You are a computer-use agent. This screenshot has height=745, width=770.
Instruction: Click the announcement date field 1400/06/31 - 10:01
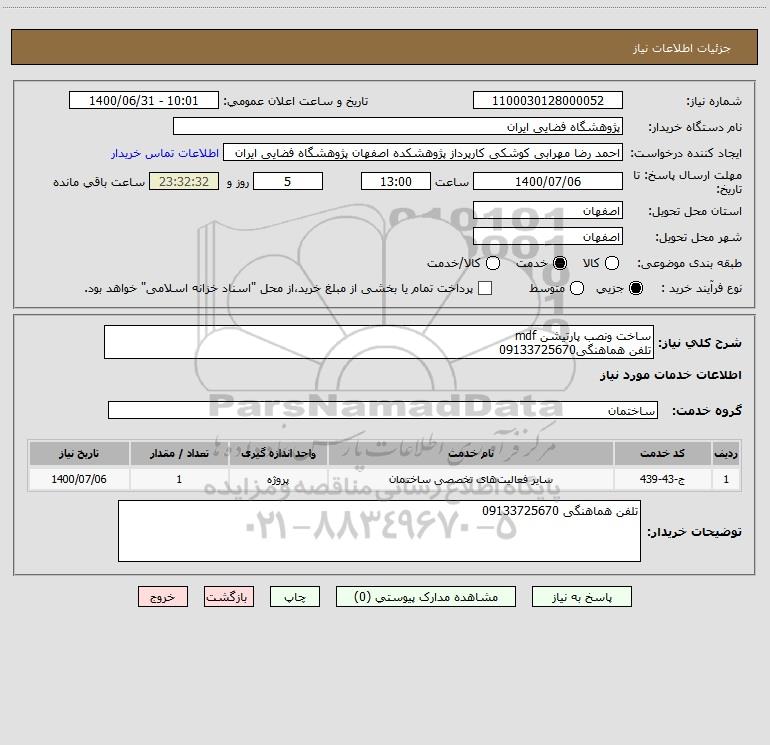pyautogui.click(x=144, y=101)
